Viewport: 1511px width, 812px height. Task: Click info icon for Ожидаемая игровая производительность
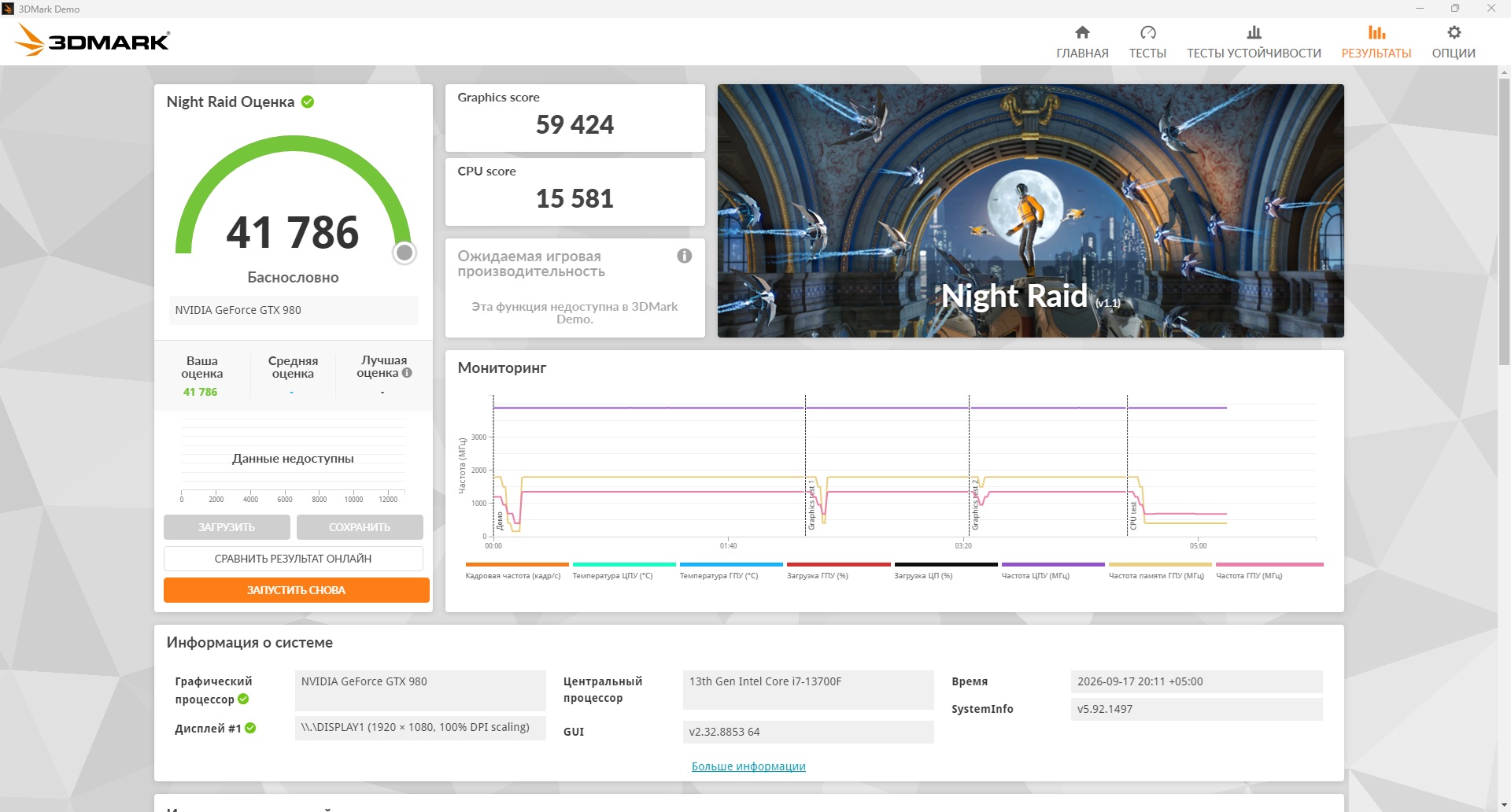pos(685,256)
